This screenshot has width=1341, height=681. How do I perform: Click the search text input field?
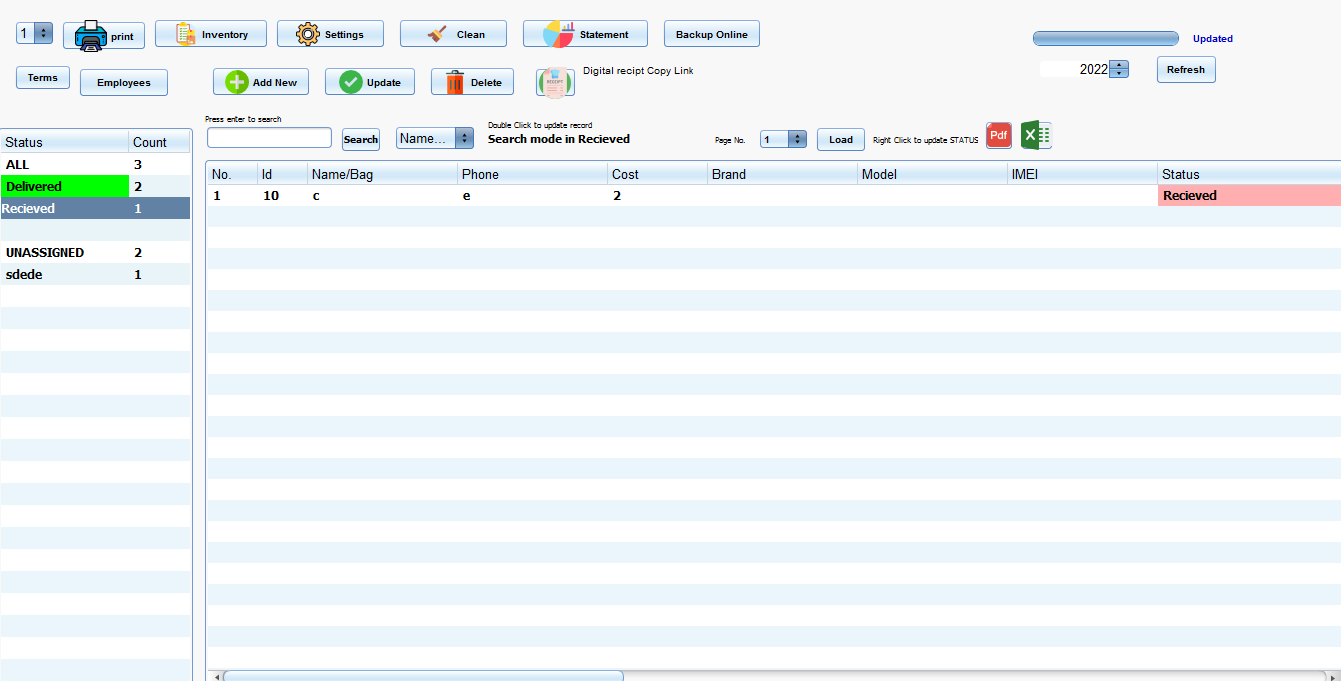[x=269, y=138]
